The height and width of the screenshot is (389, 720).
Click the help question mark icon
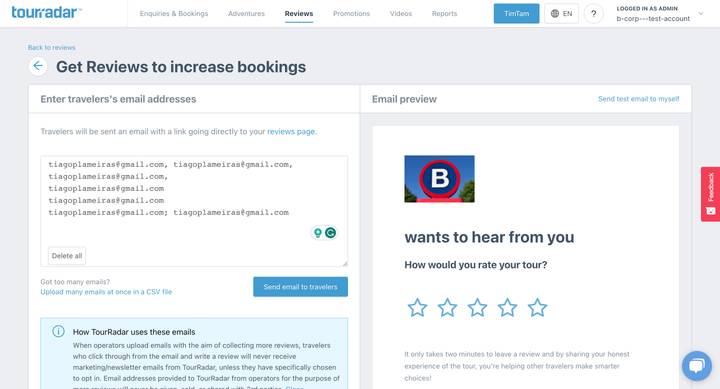coord(593,14)
